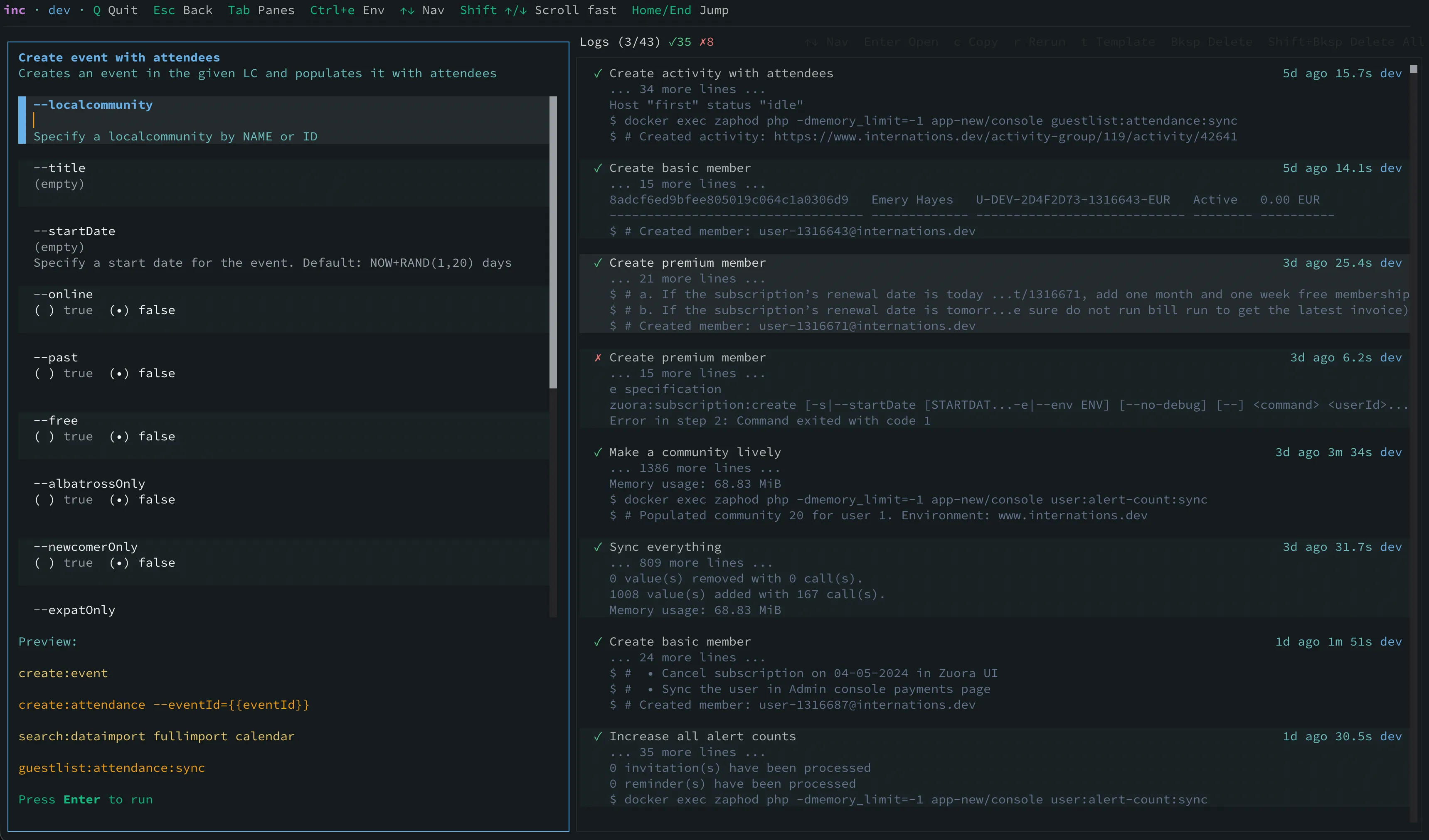The image size is (1429, 840).
Task: Click the form pane scrollbar thumb
Action: pos(553,243)
